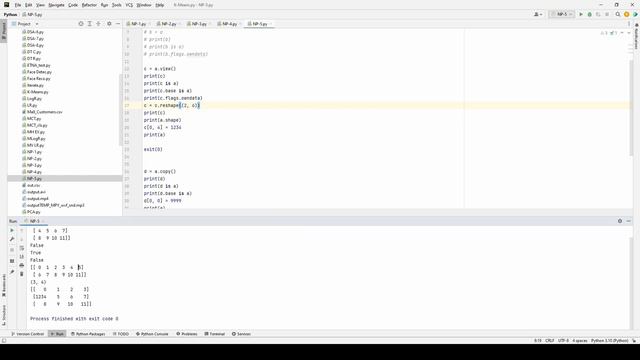Click CRLF line separator in status bar

click(550, 340)
